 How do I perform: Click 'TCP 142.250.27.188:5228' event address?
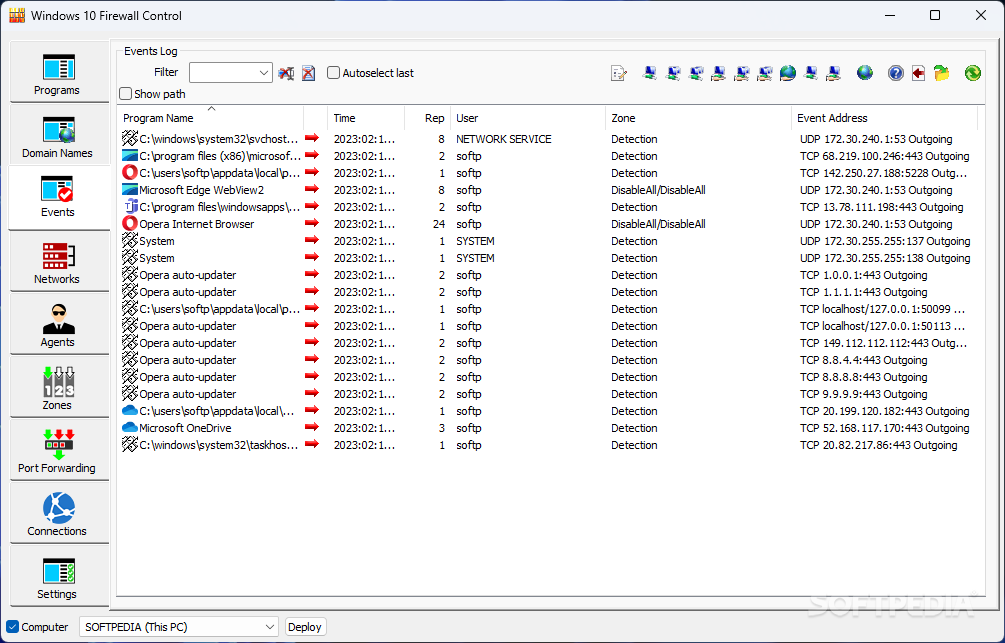click(883, 172)
